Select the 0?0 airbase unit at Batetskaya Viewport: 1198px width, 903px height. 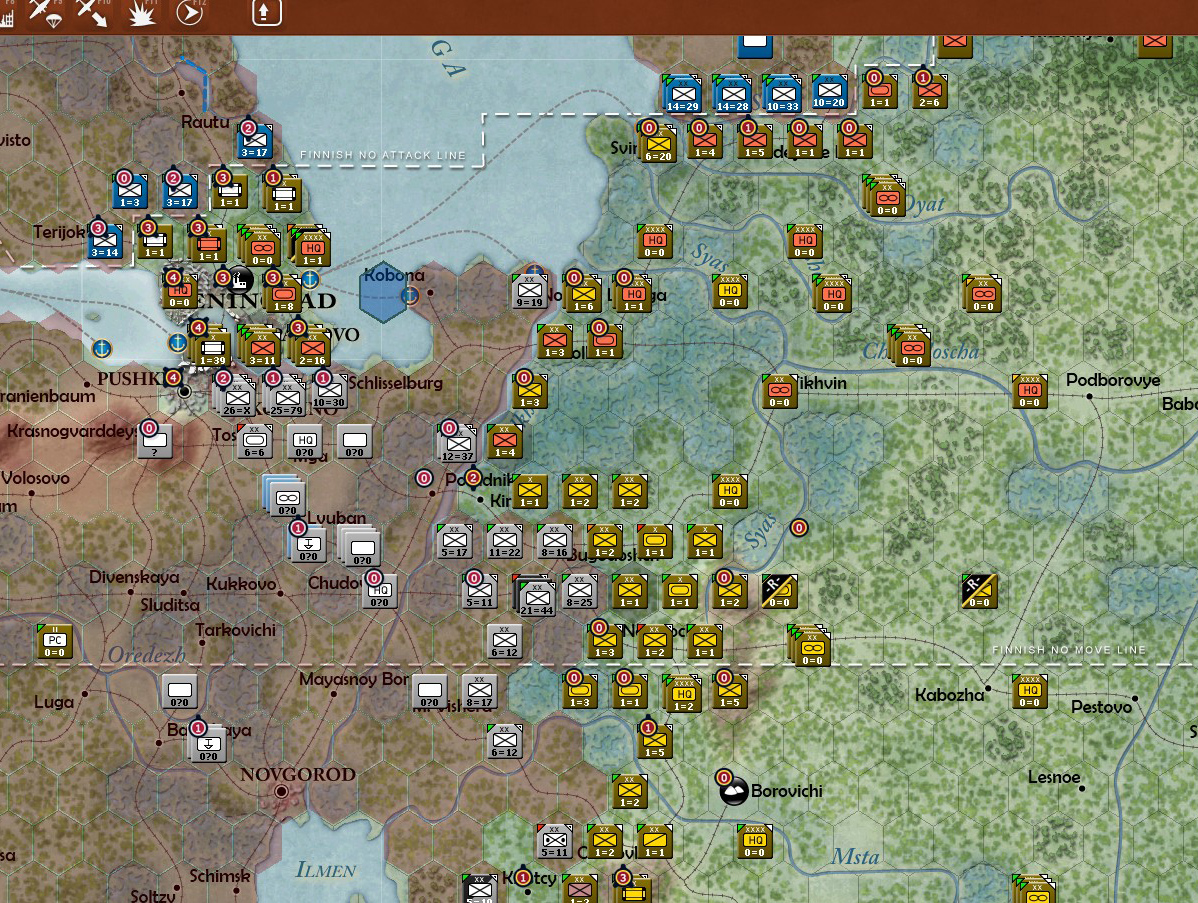pos(209,743)
